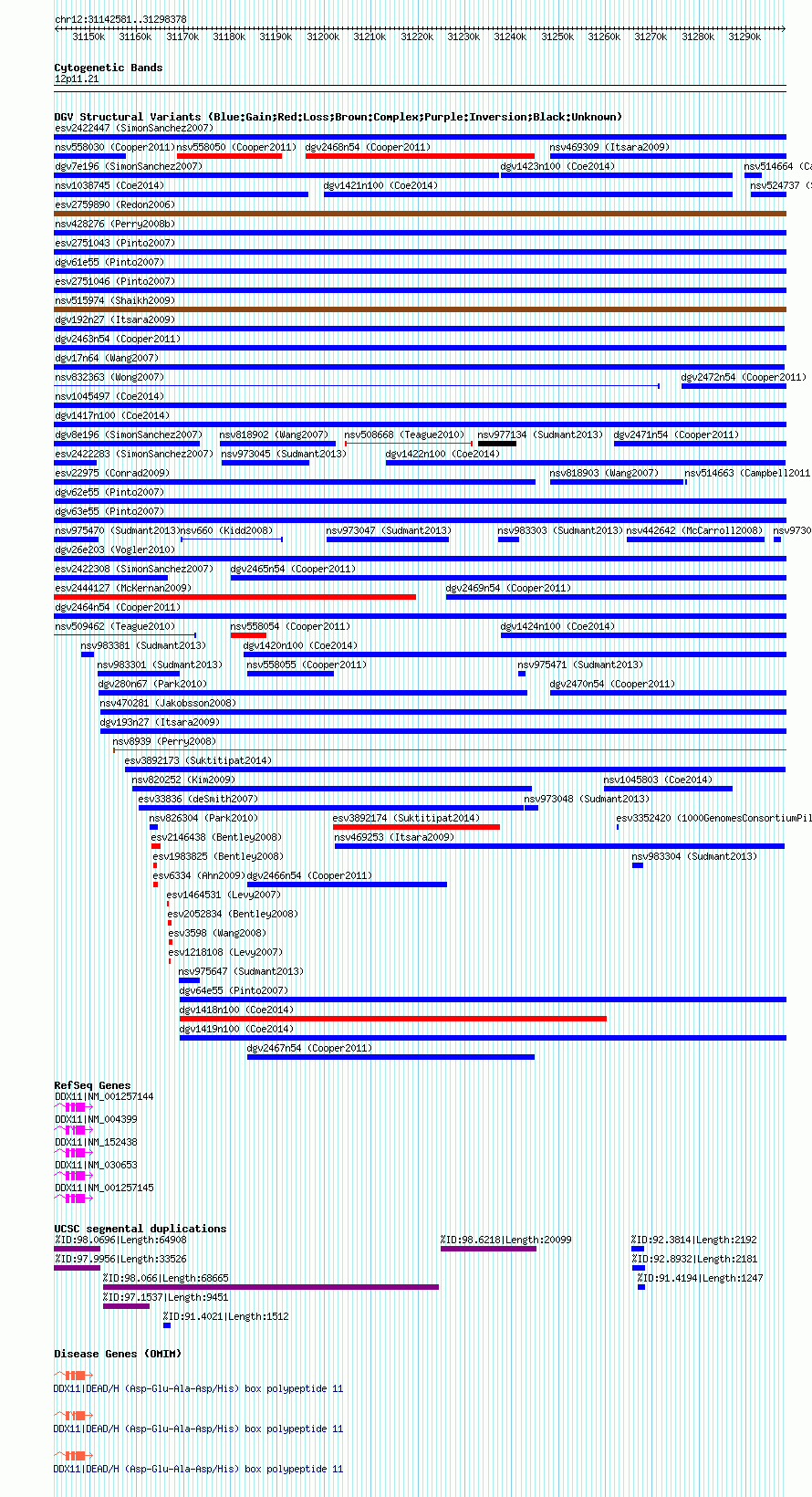812x1497 pixels.
Task: Select the DDX11|NM_001257145 transcript glyph
Action: [x=74, y=1199]
